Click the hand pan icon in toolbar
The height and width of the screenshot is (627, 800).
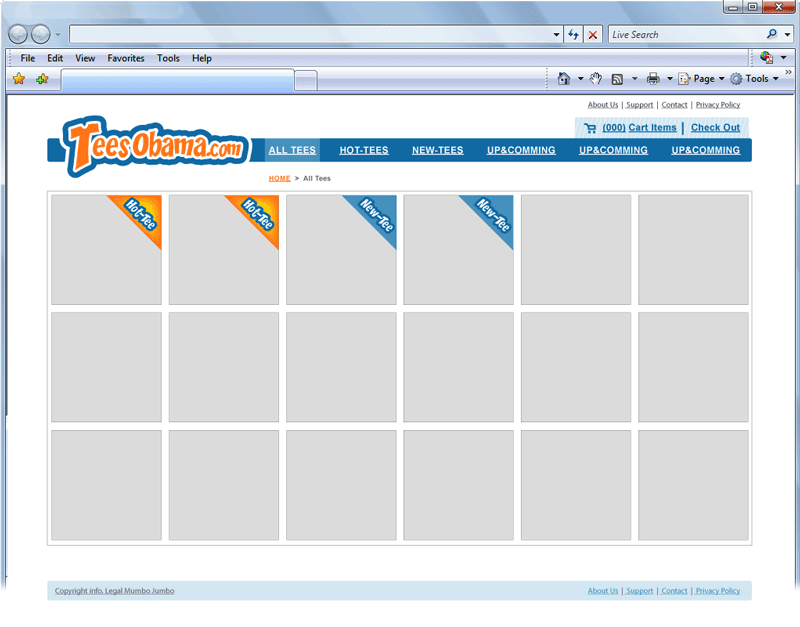tap(595, 79)
